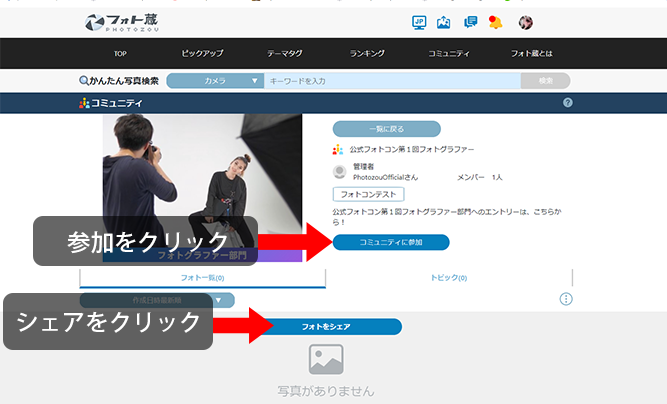This screenshot has height=404, width=667.
Task: Click the キーワードを入力 search field
Action: 392,81
